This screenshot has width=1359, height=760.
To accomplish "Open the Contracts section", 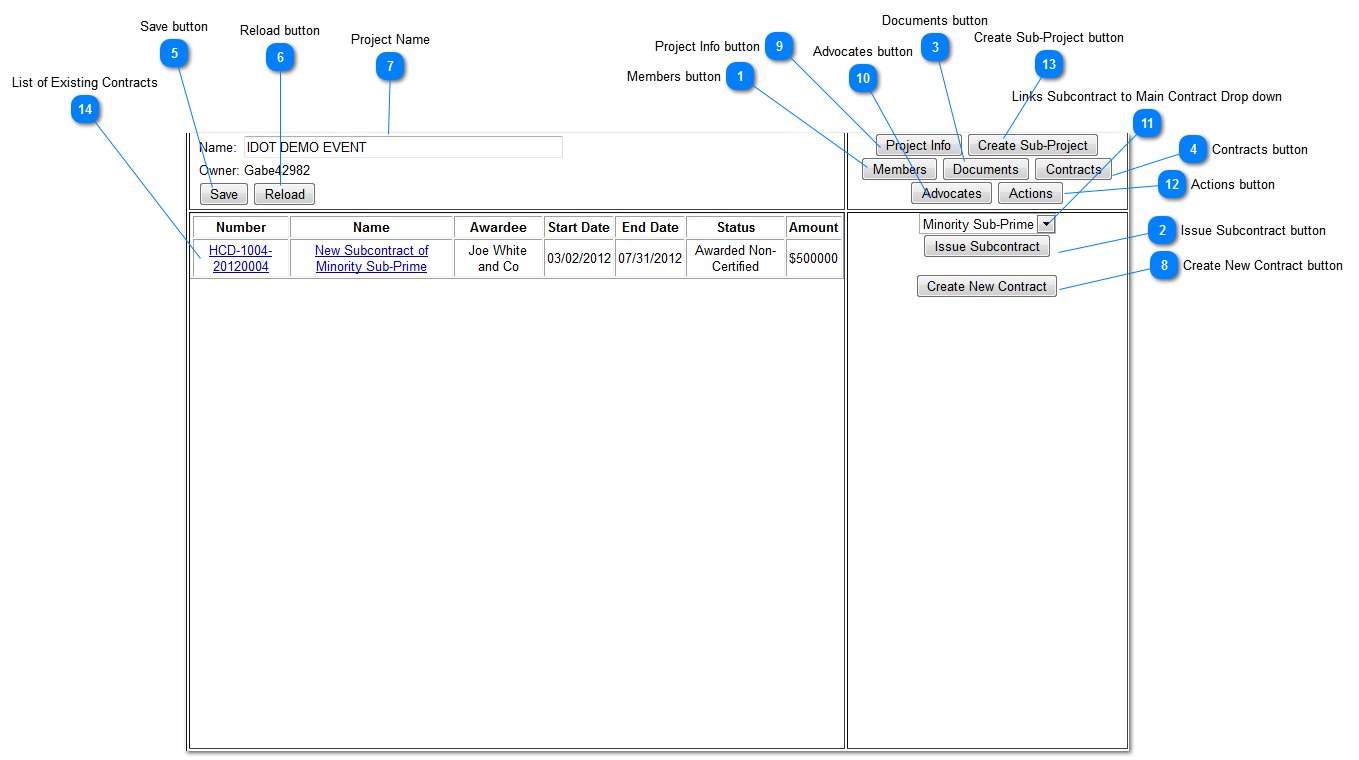I will pos(1073,169).
